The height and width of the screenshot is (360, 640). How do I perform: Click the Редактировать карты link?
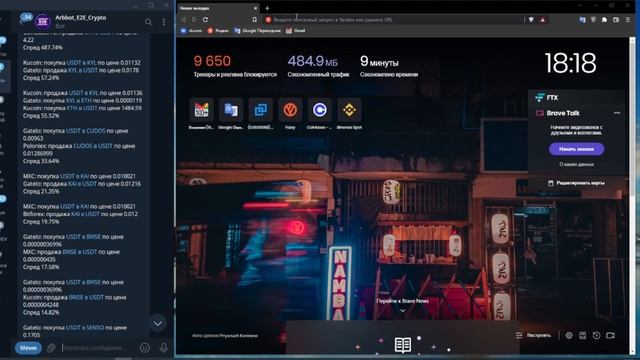[x=576, y=183]
